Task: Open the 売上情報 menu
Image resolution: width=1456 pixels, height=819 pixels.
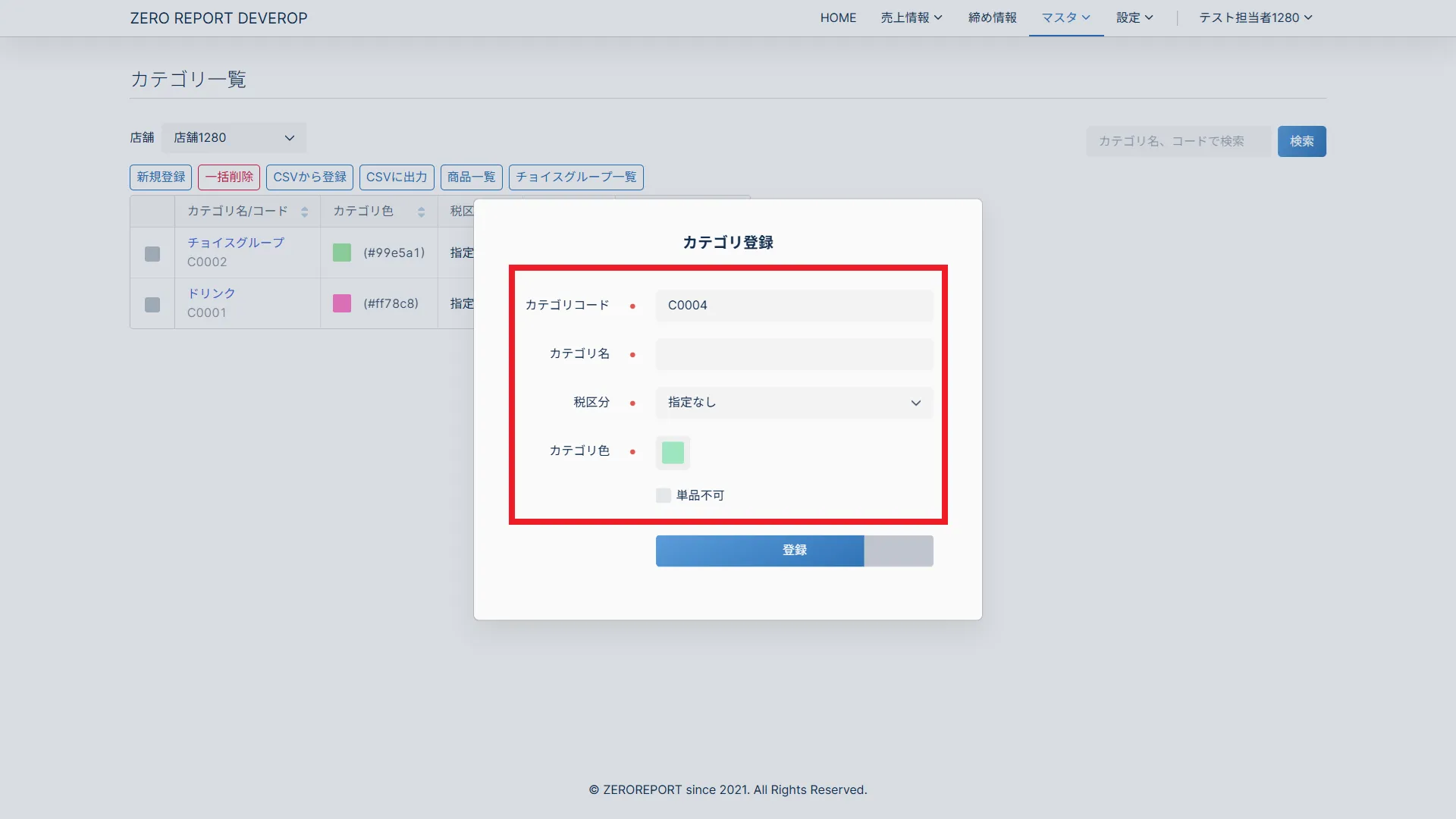Action: (x=911, y=17)
